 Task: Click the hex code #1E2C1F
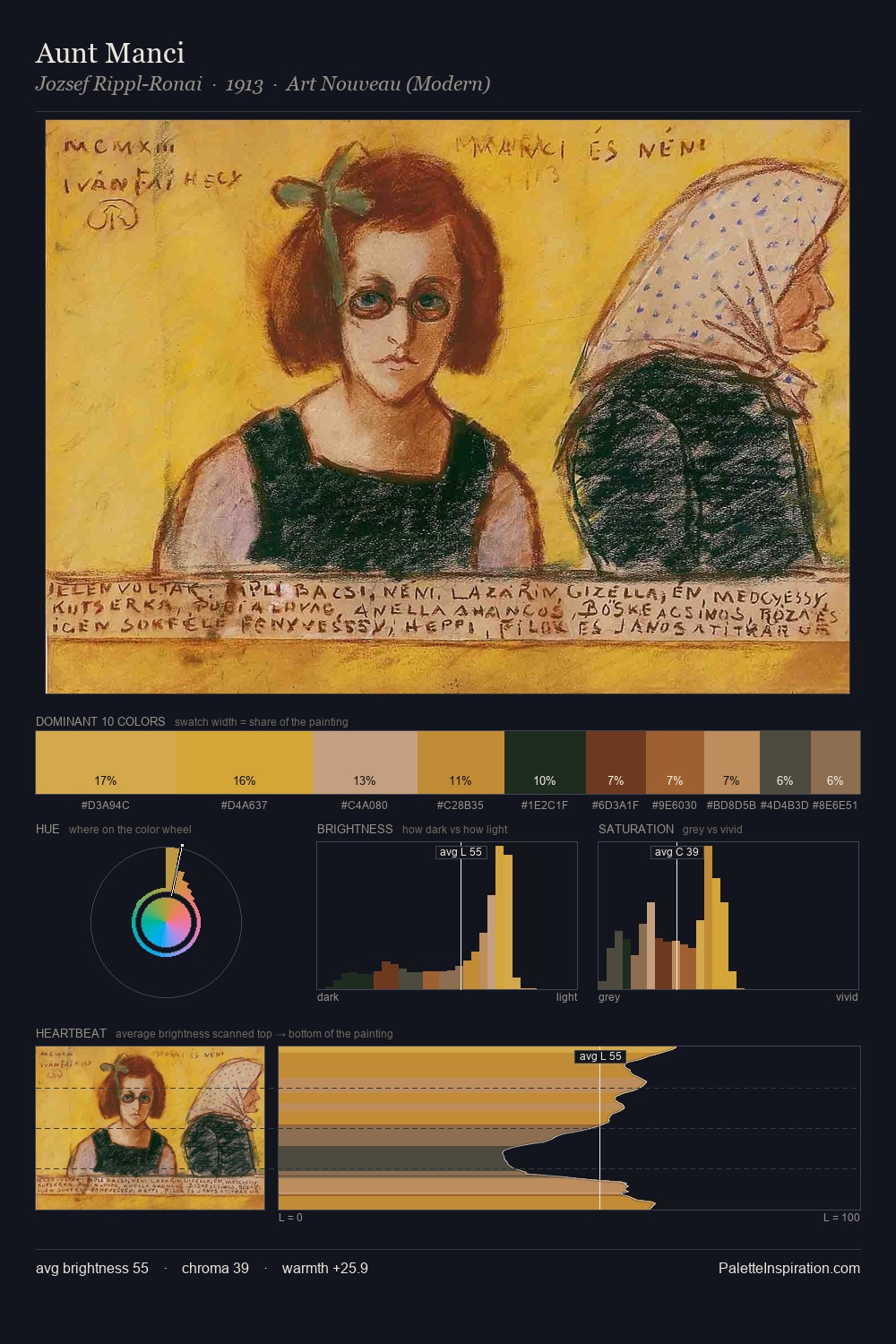pos(545,806)
